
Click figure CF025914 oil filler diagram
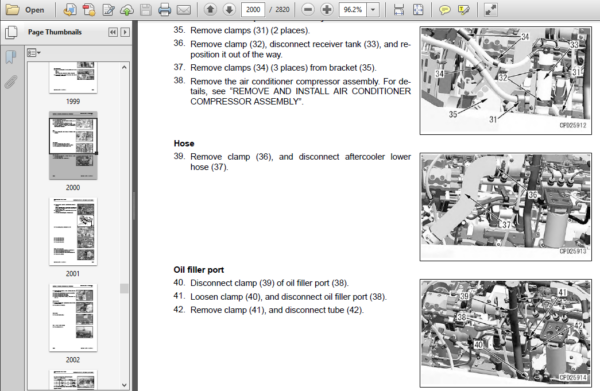tap(505, 333)
